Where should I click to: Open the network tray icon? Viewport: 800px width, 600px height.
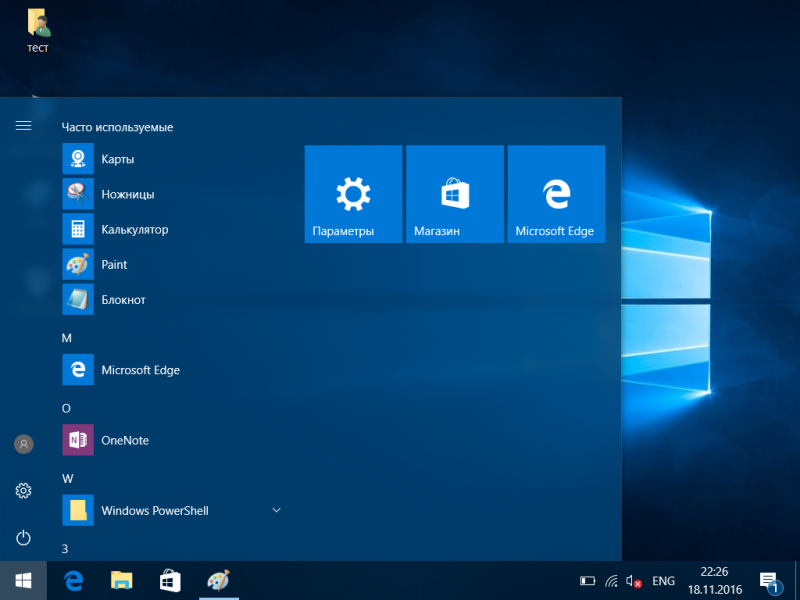(x=611, y=581)
